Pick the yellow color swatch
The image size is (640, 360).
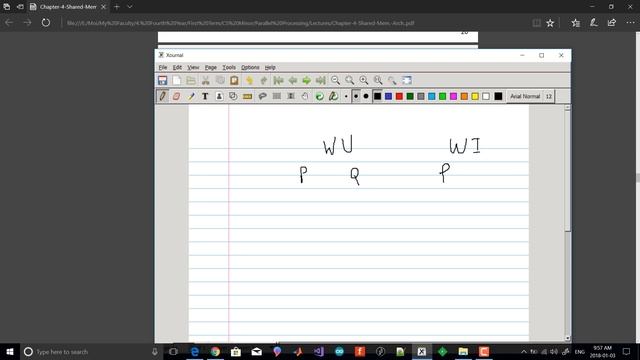pos(475,96)
